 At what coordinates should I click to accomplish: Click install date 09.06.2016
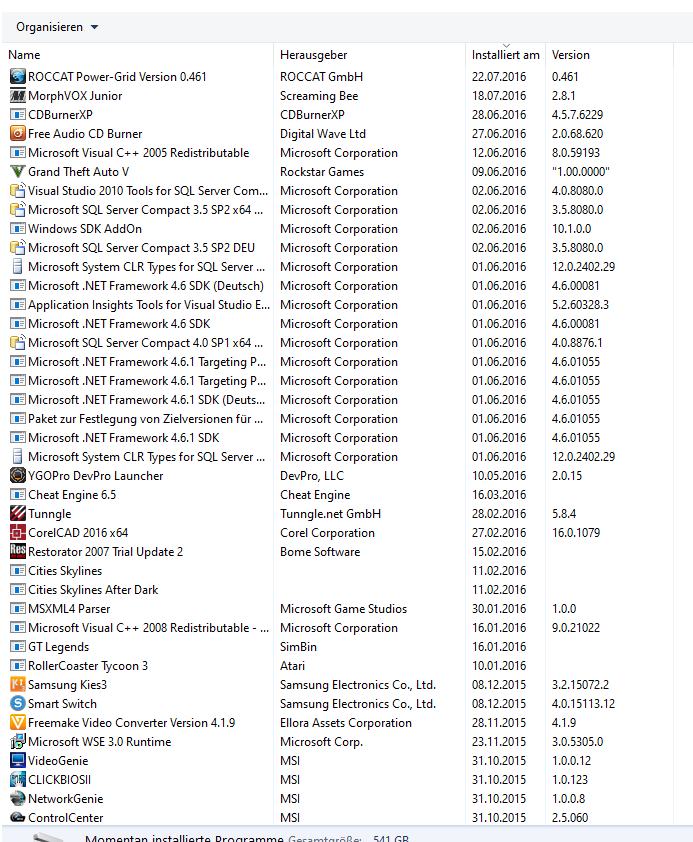click(x=499, y=171)
